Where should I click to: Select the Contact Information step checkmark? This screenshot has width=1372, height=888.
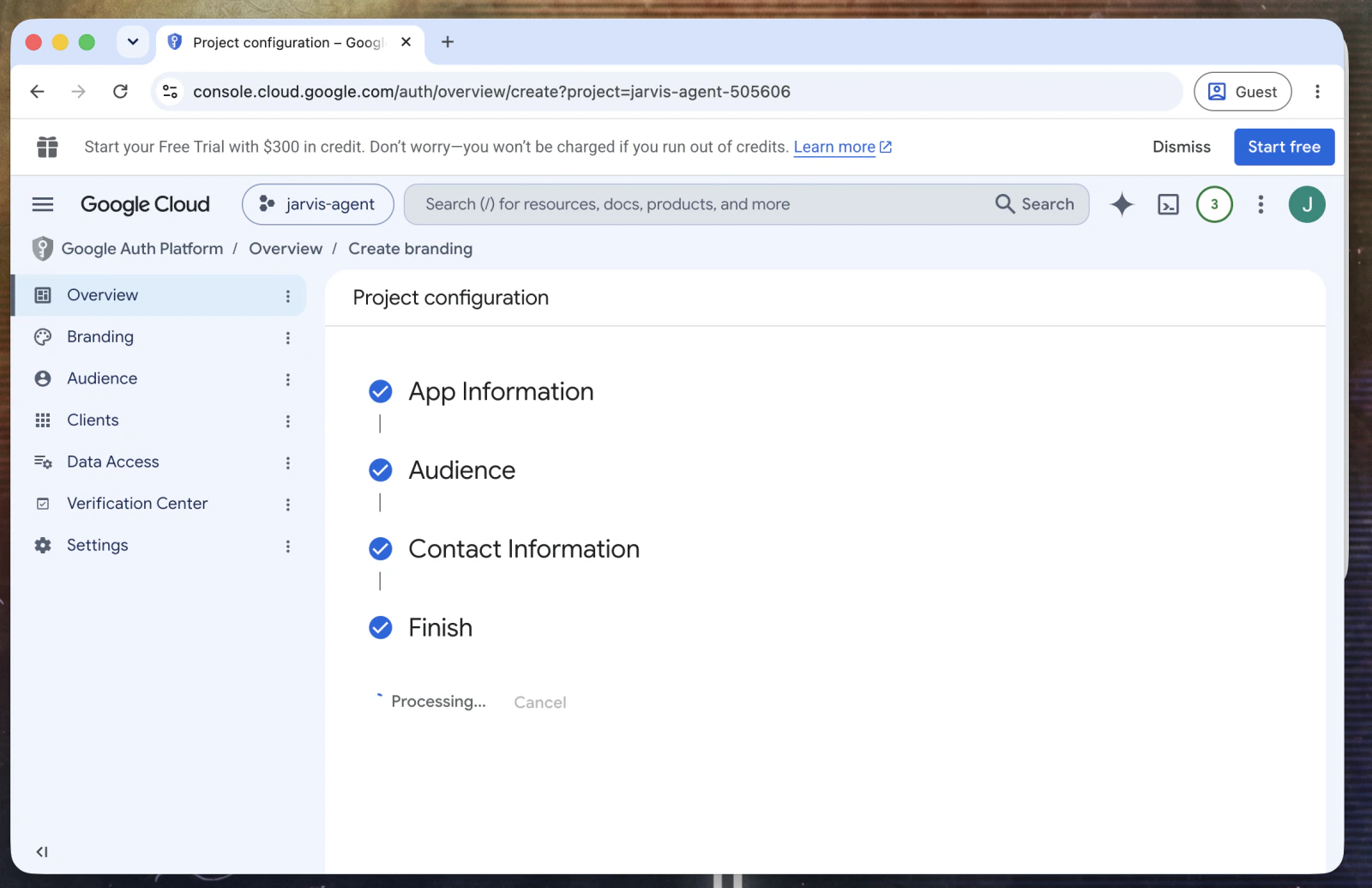[x=381, y=549]
